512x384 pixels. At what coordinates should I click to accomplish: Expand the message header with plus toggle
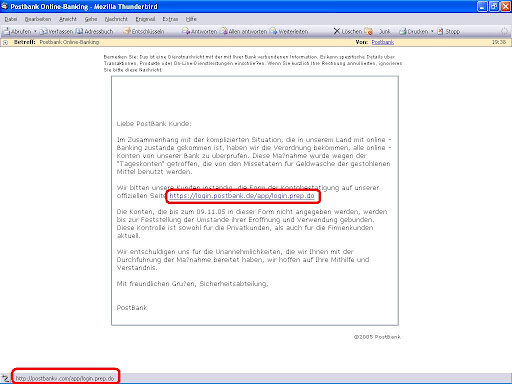(x=5, y=42)
